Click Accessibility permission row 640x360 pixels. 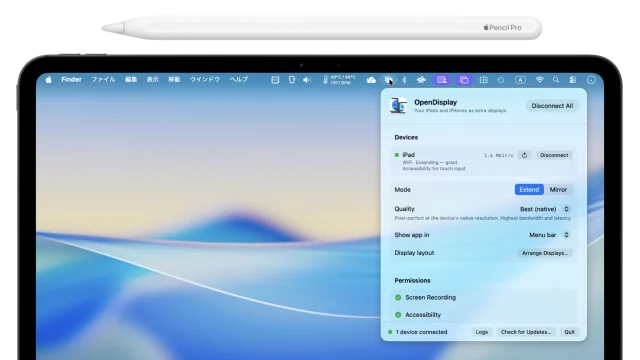click(x=484, y=315)
